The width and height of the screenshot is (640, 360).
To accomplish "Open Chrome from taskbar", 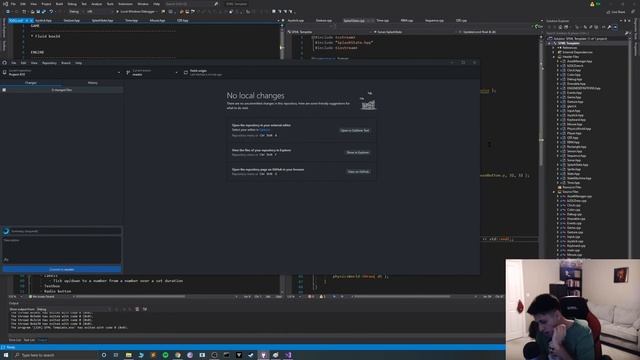I will point(178,355).
